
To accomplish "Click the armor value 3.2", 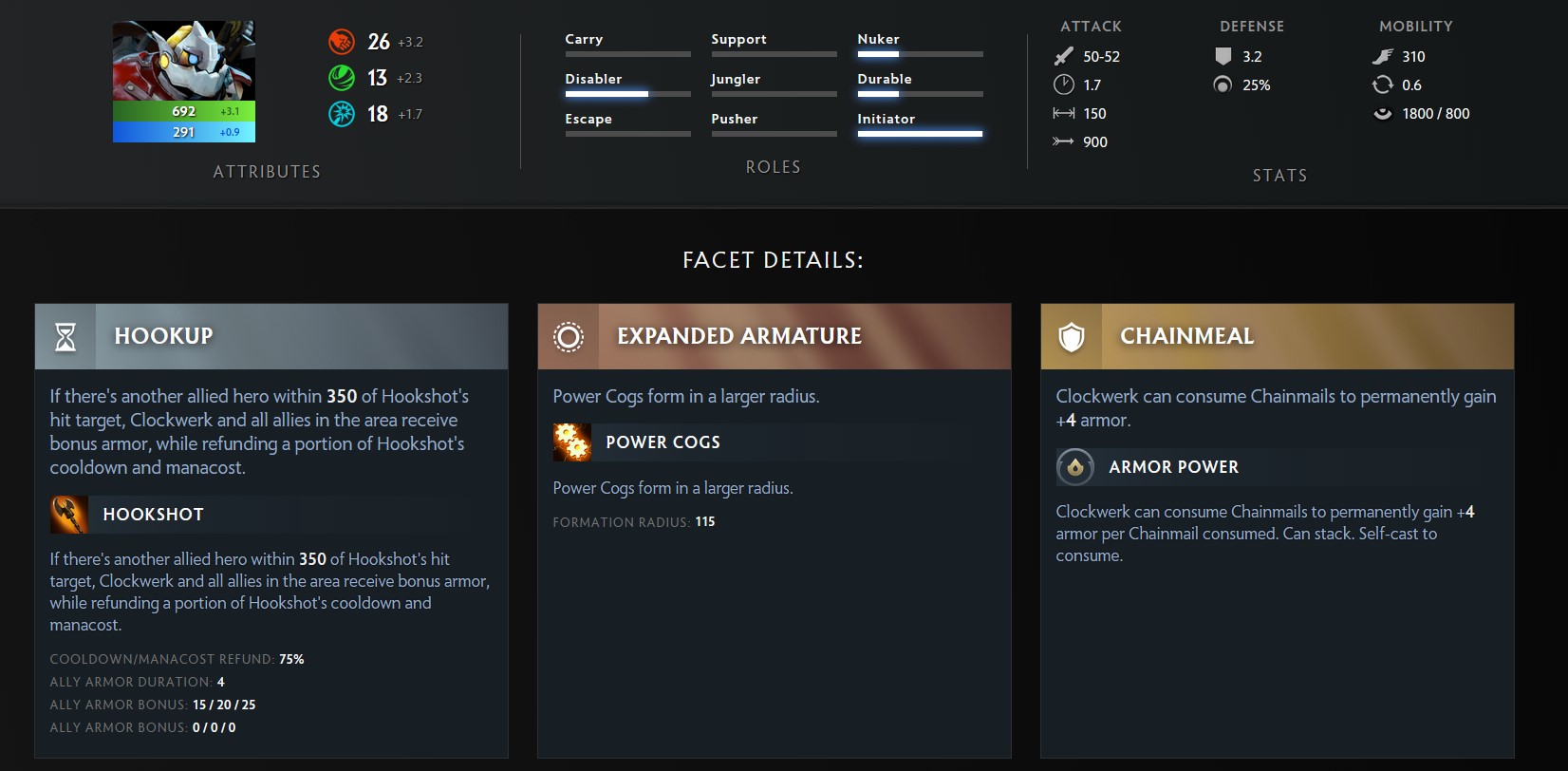I will coord(1253,57).
